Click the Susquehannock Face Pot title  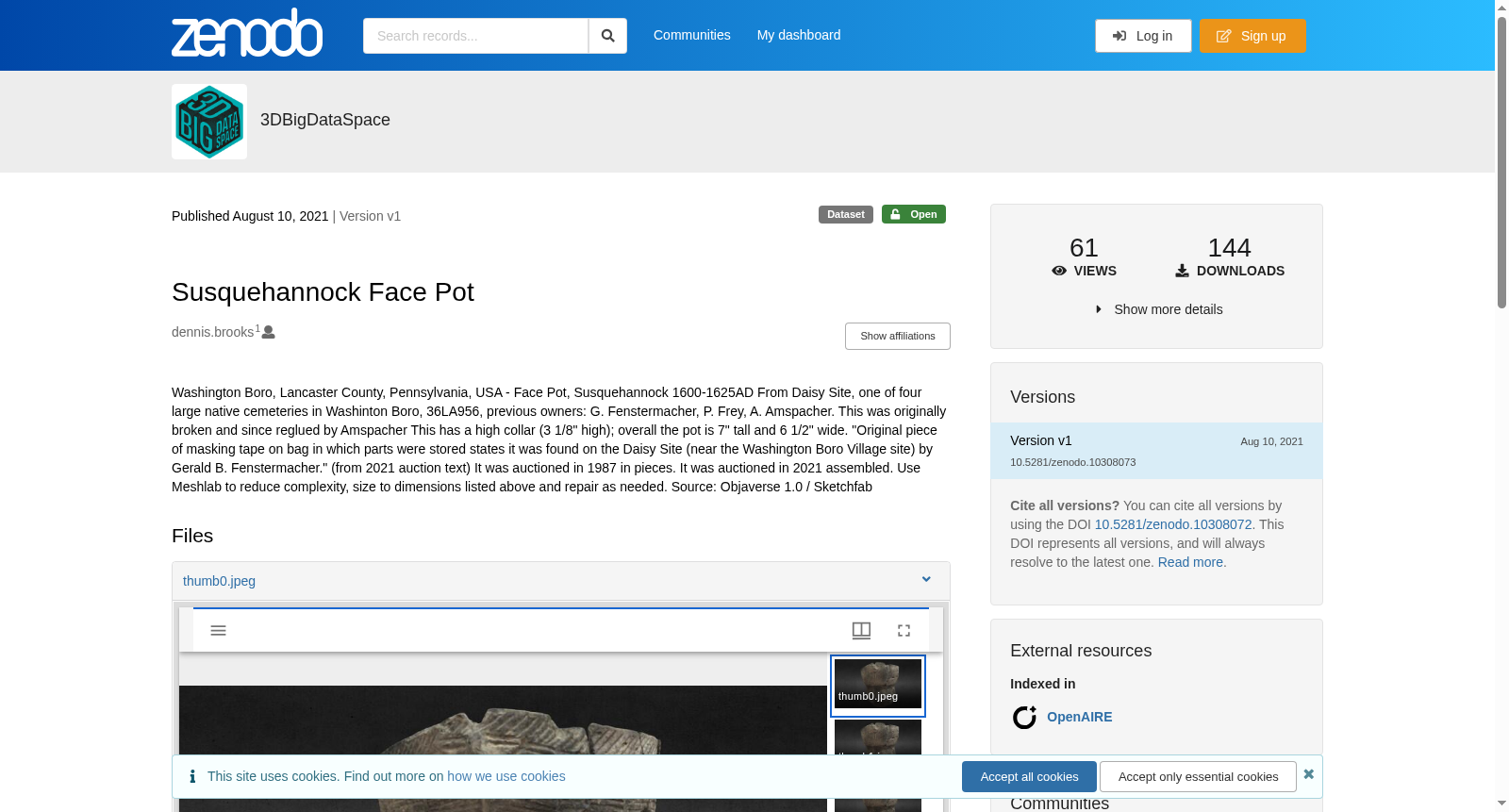(323, 292)
